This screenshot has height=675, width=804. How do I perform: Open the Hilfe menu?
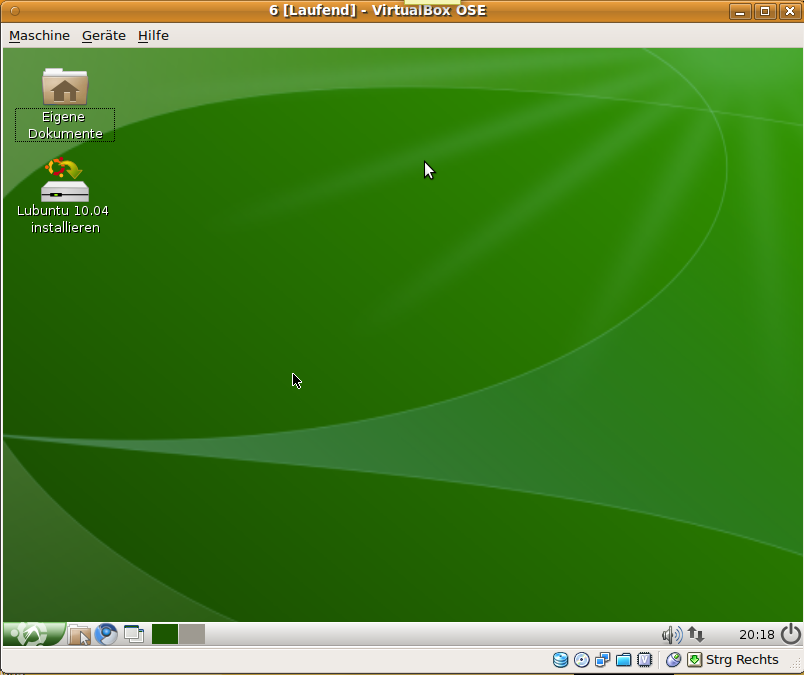(153, 35)
